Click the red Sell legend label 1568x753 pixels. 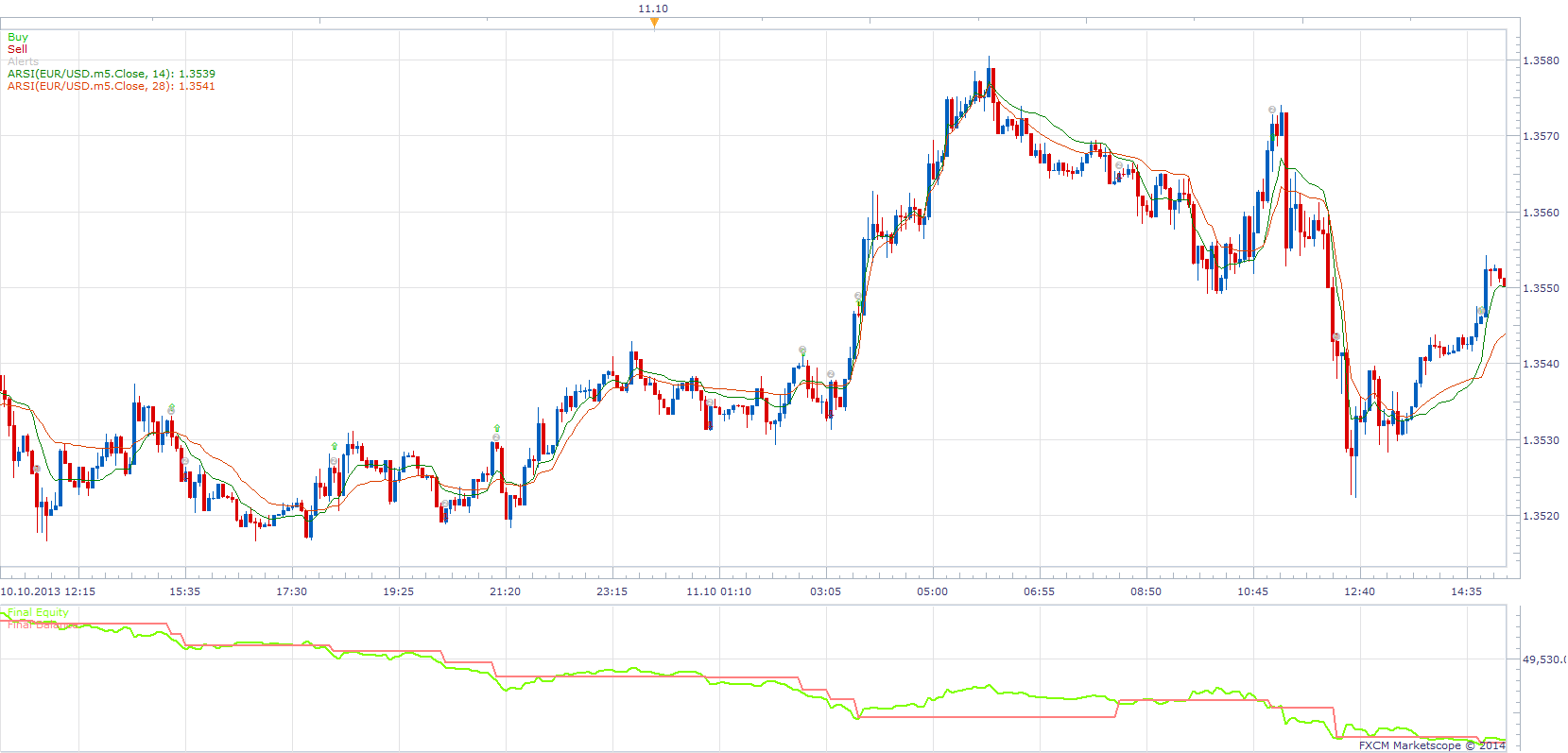coord(17,49)
